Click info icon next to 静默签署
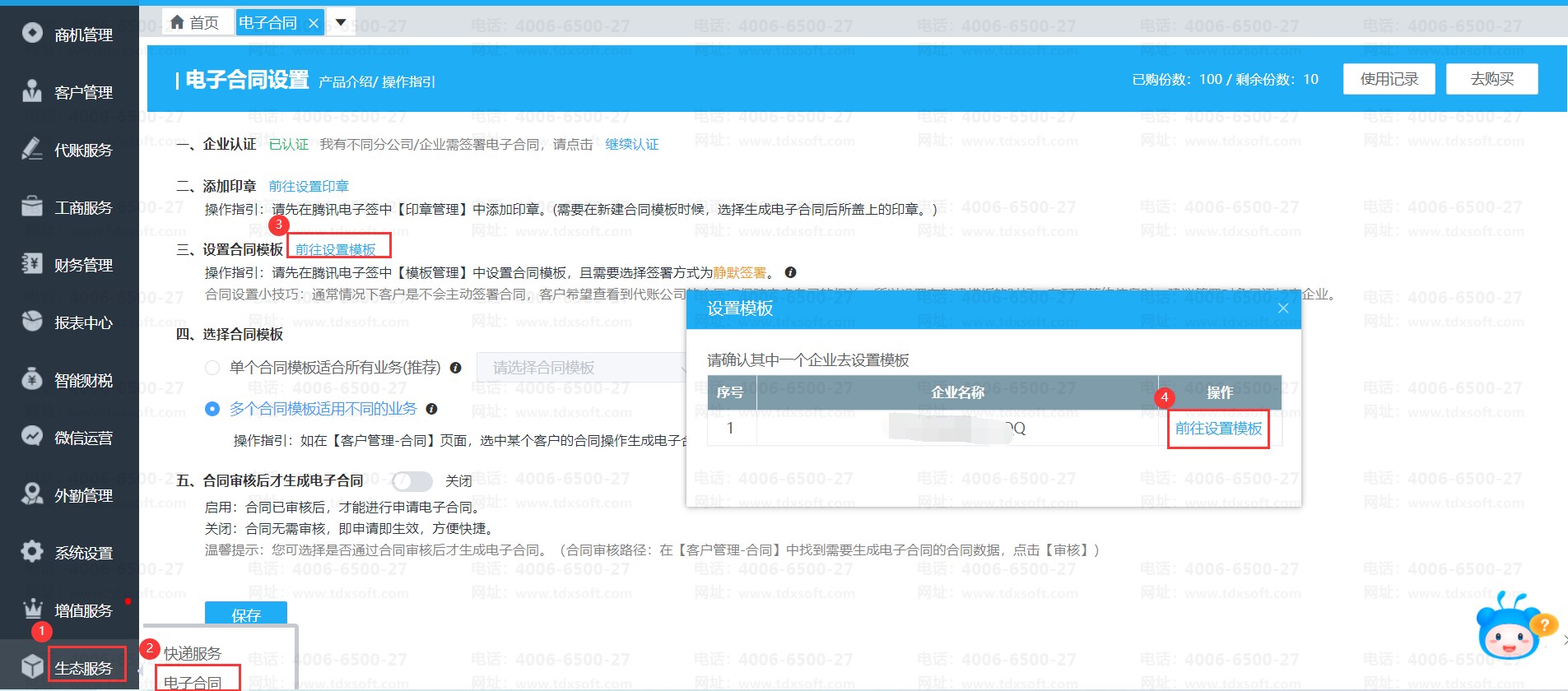 (790, 272)
